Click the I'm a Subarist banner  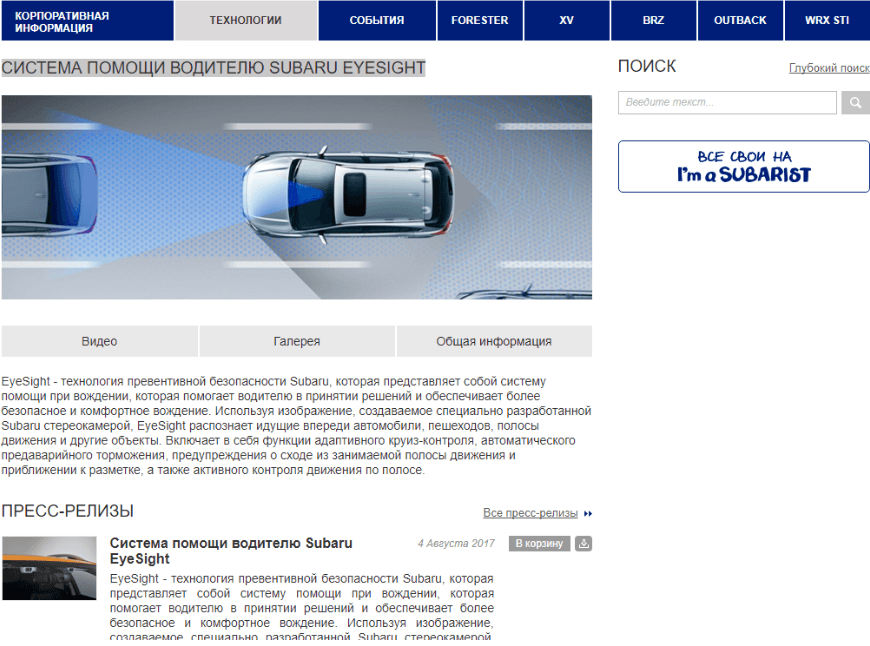[x=743, y=166]
